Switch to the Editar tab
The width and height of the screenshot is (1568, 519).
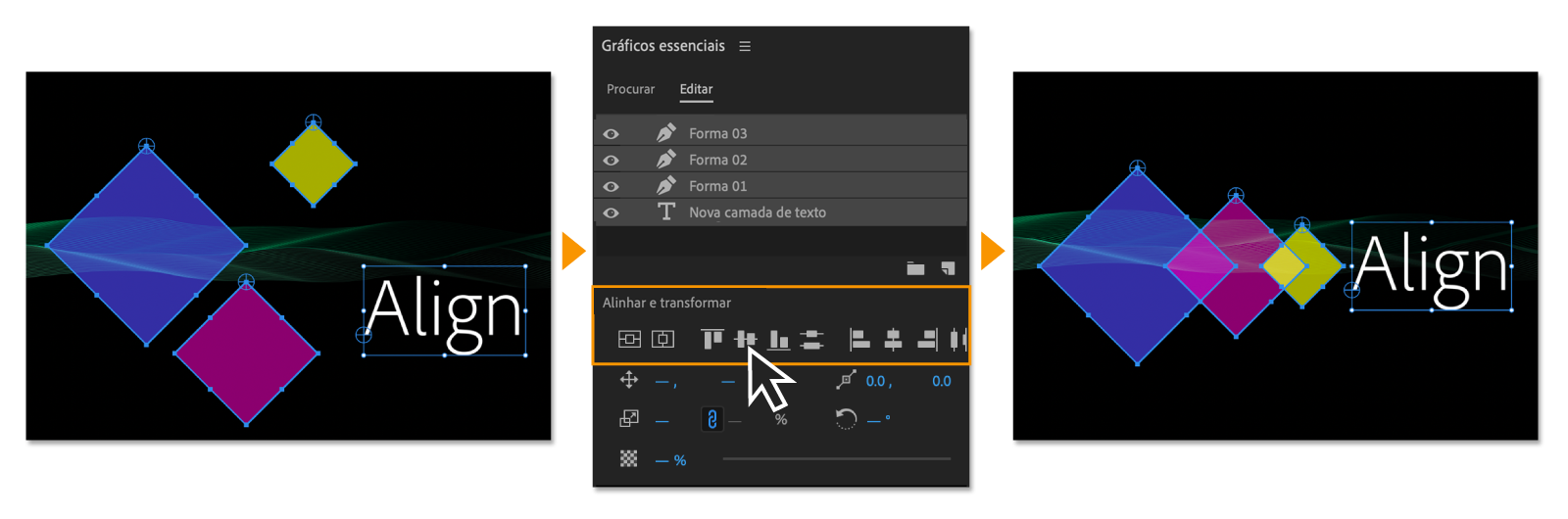(x=696, y=89)
